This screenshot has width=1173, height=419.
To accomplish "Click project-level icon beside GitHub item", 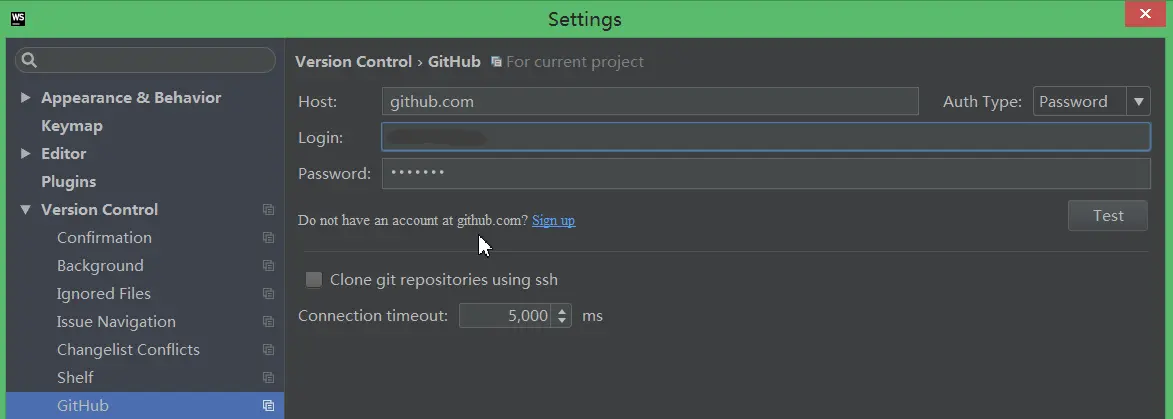I will pyautogui.click(x=268, y=406).
